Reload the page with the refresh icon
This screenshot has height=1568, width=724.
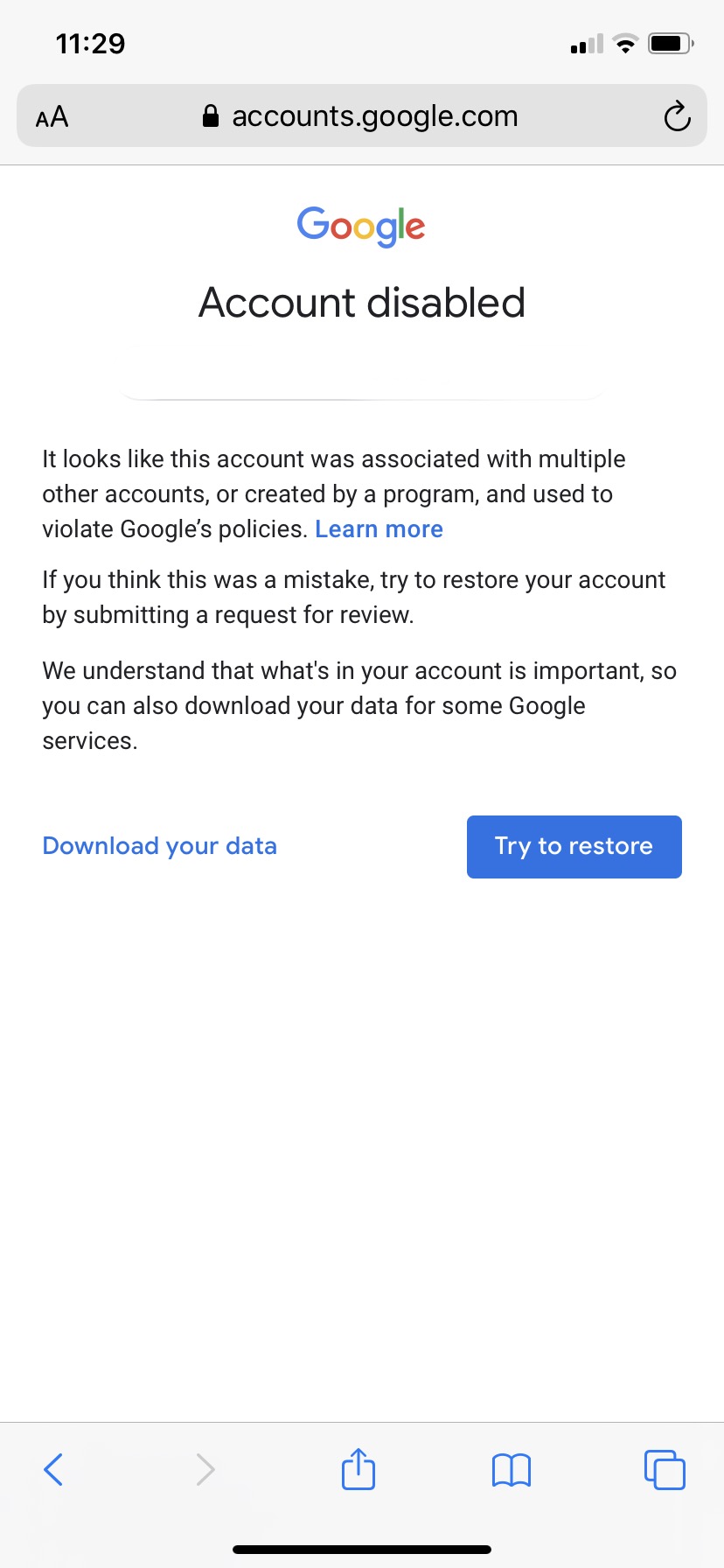677,116
